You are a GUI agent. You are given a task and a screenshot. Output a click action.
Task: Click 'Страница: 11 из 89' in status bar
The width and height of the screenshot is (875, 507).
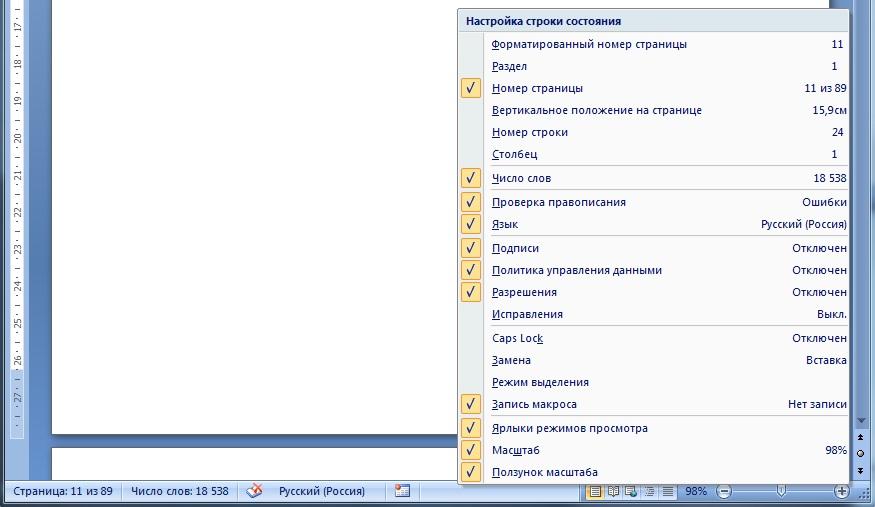[62, 491]
